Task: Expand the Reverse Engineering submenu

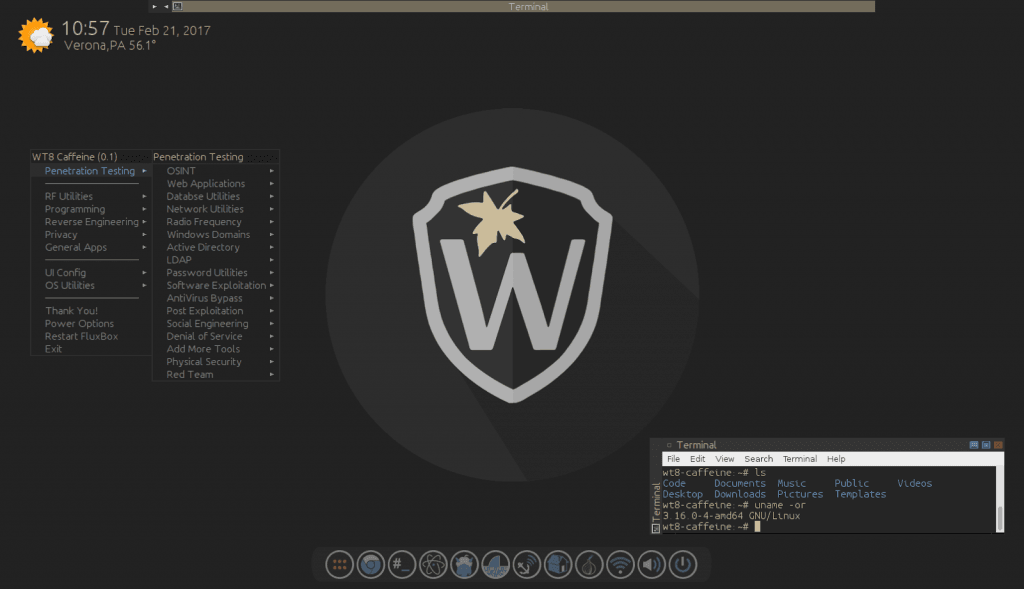Action: 91,222
